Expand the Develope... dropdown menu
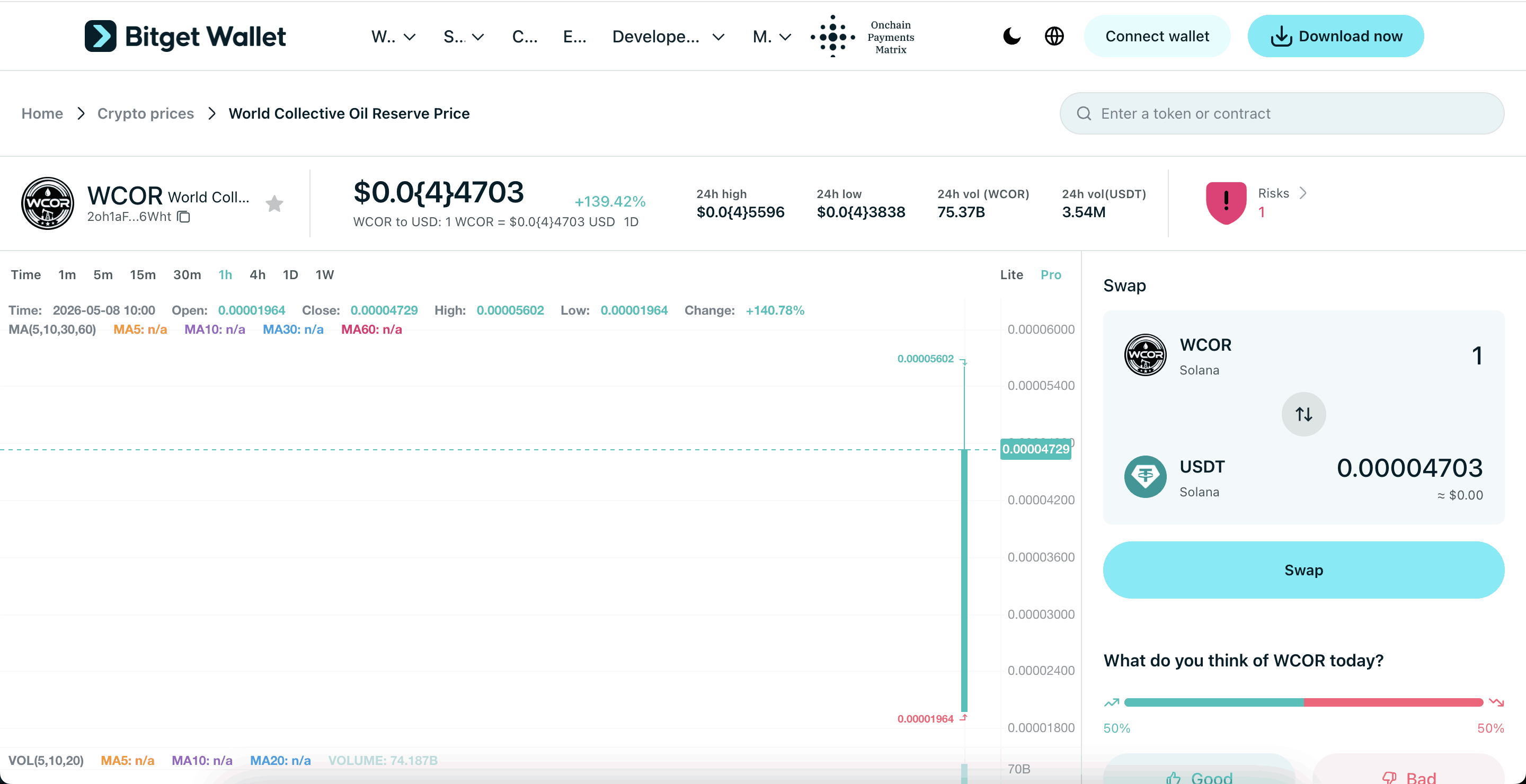 [x=668, y=37]
